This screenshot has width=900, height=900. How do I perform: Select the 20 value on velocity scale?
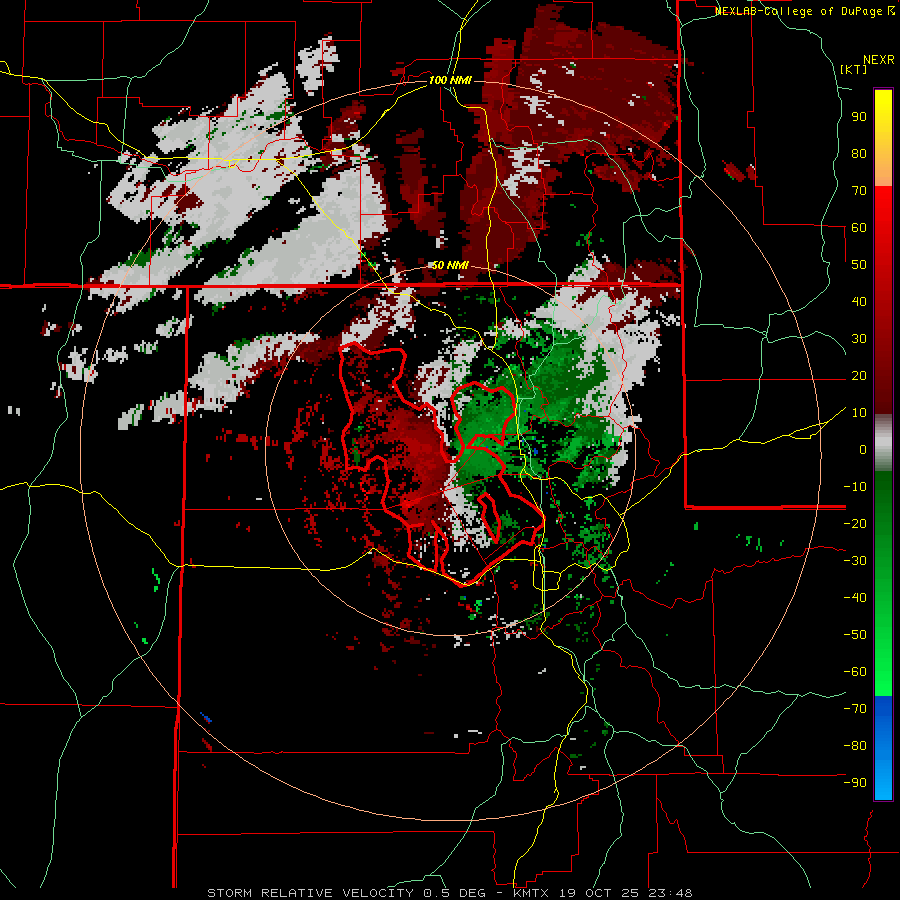859,375
